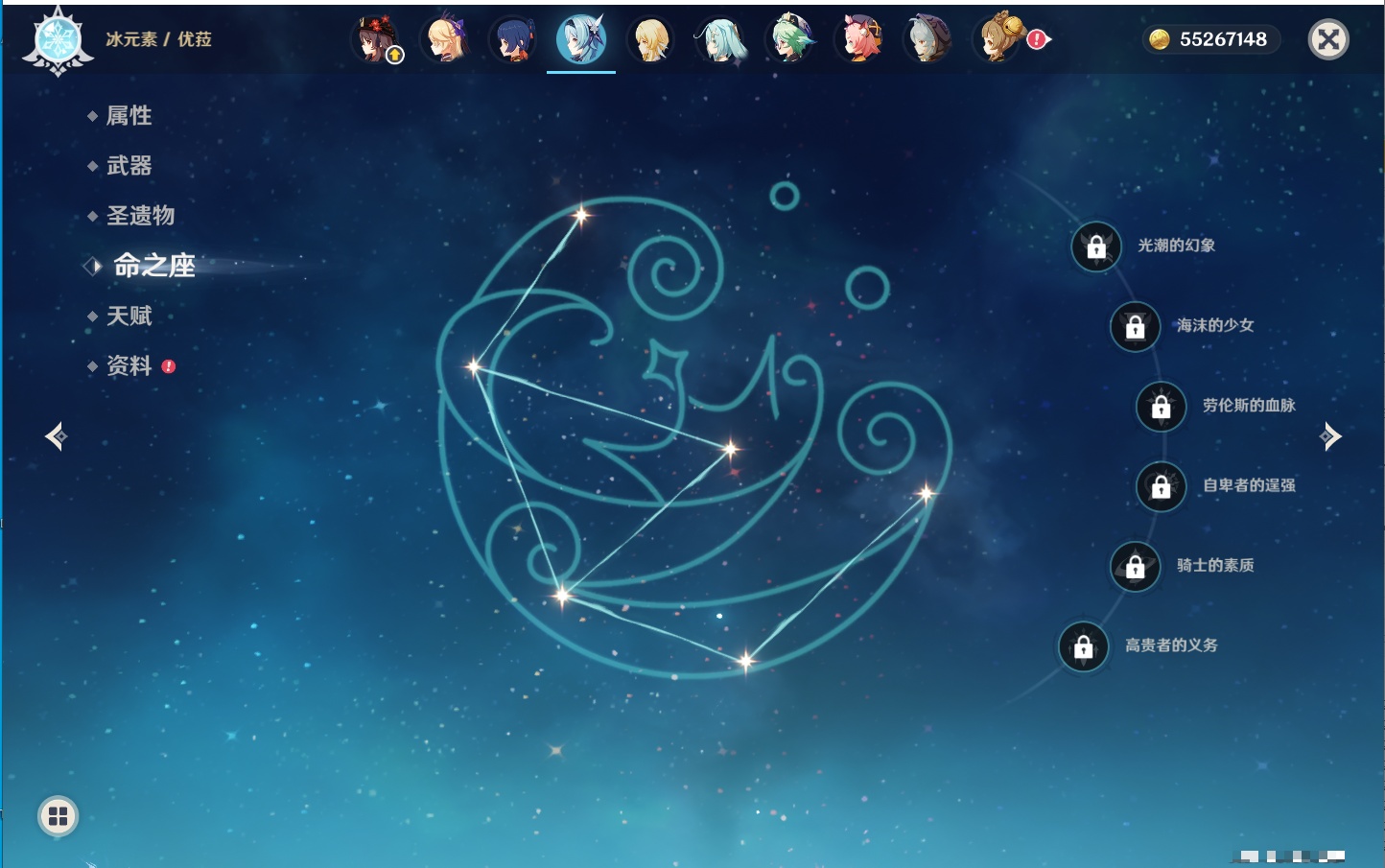1385x868 pixels.
Task: Open the locked 光潮的幻象 constellation node
Action: pyautogui.click(x=1096, y=247)
